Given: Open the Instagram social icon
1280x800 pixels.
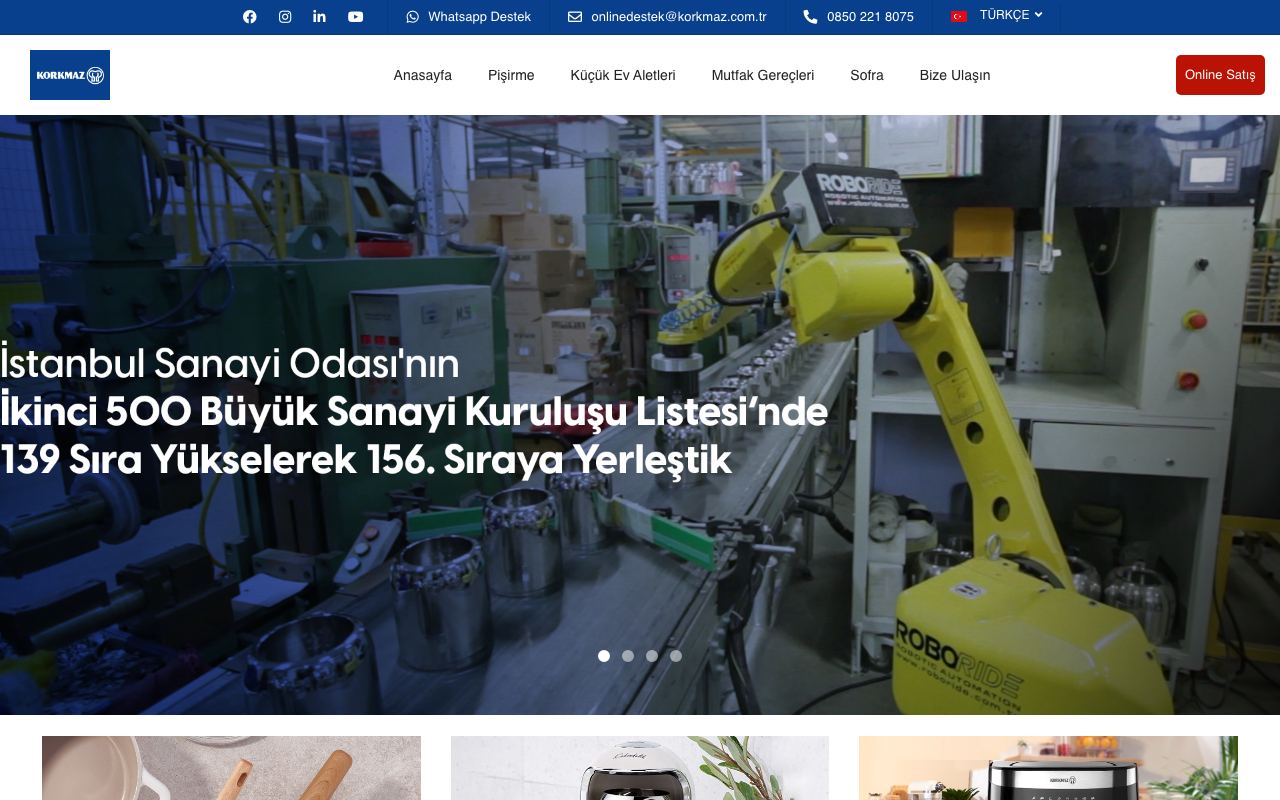Looking at the screenshot, I should pos(285,17).
